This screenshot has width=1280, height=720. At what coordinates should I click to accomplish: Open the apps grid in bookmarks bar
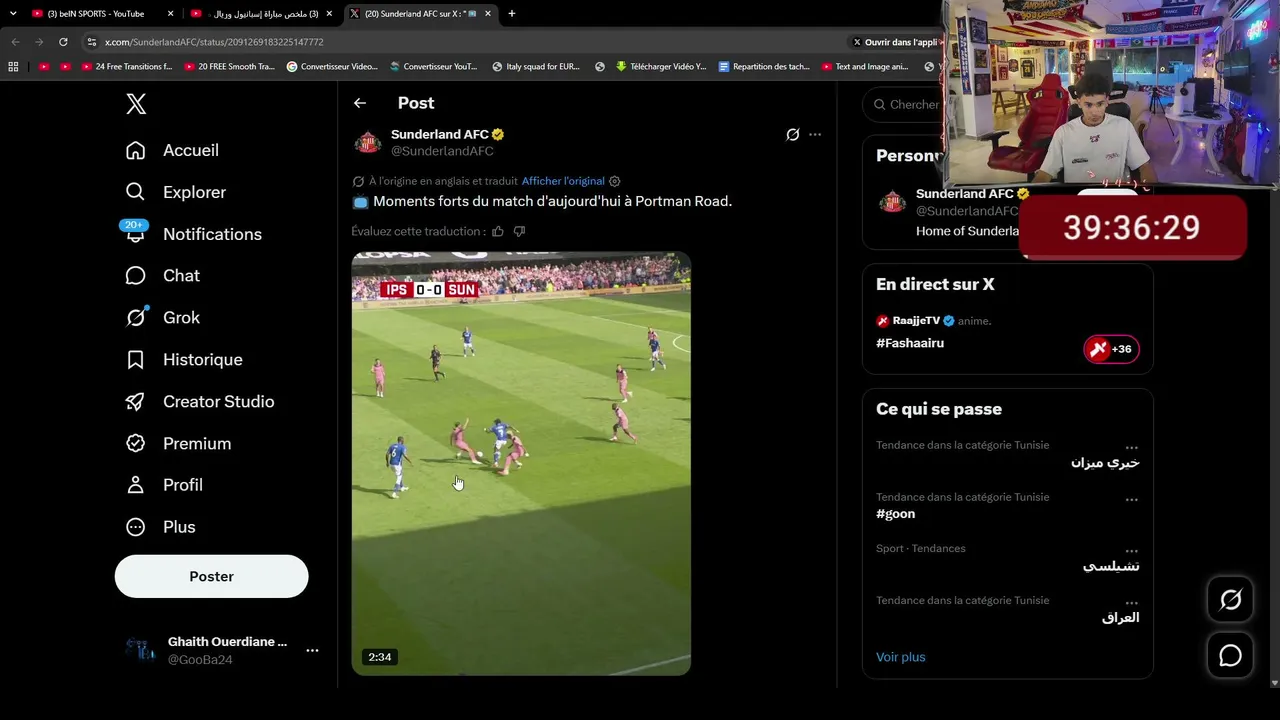click(x=13, y=67)
